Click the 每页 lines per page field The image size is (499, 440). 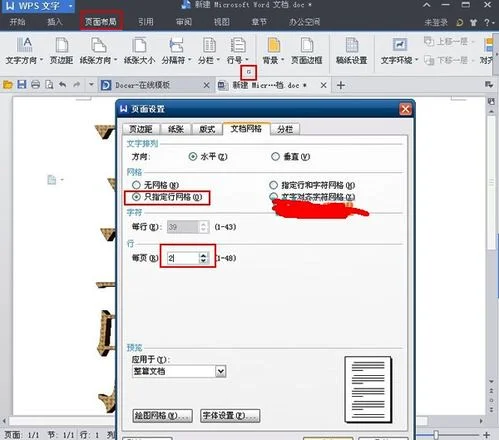pyautogui.click(x=183, y=258)
